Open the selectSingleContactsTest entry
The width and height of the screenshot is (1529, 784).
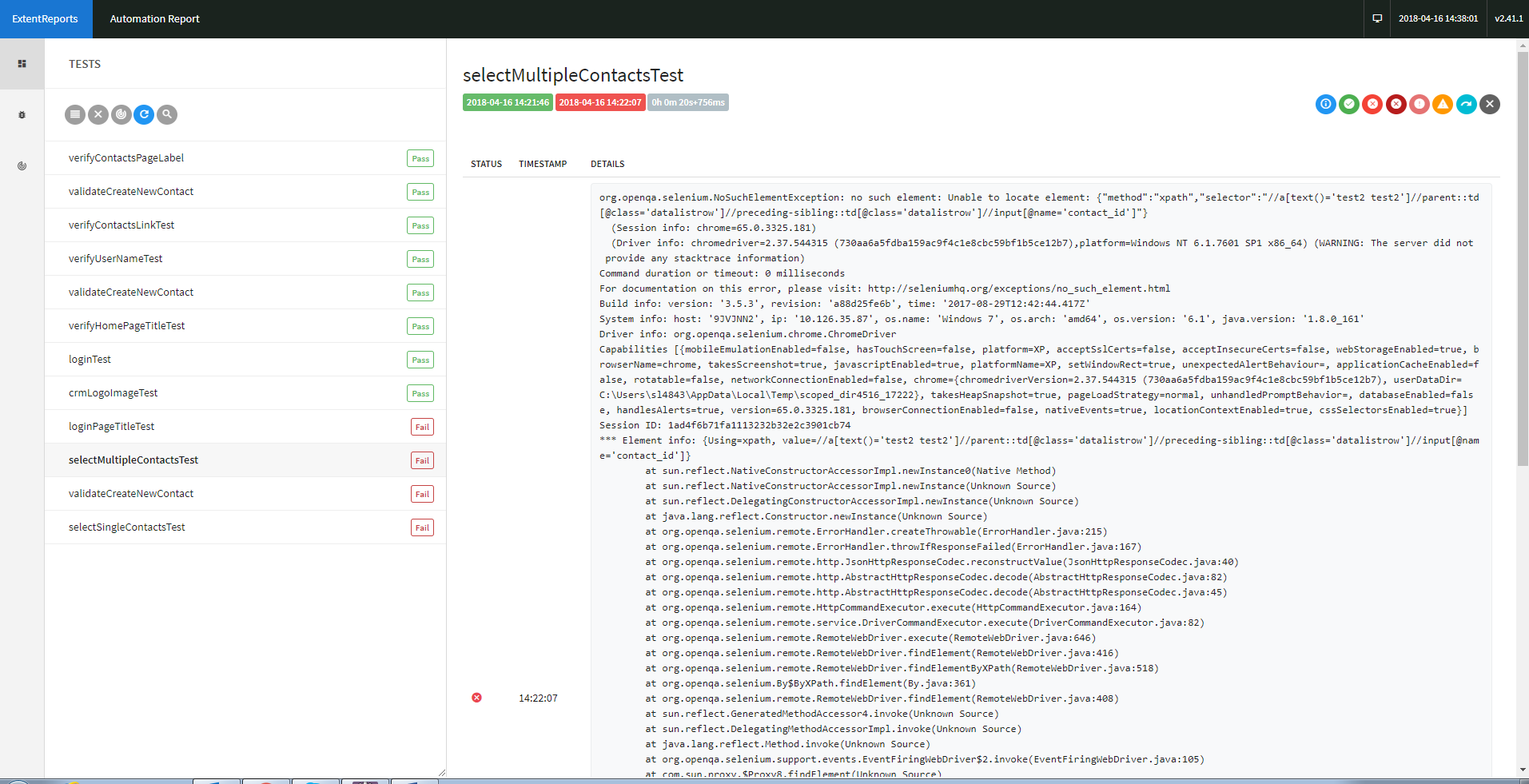[126, 527]
